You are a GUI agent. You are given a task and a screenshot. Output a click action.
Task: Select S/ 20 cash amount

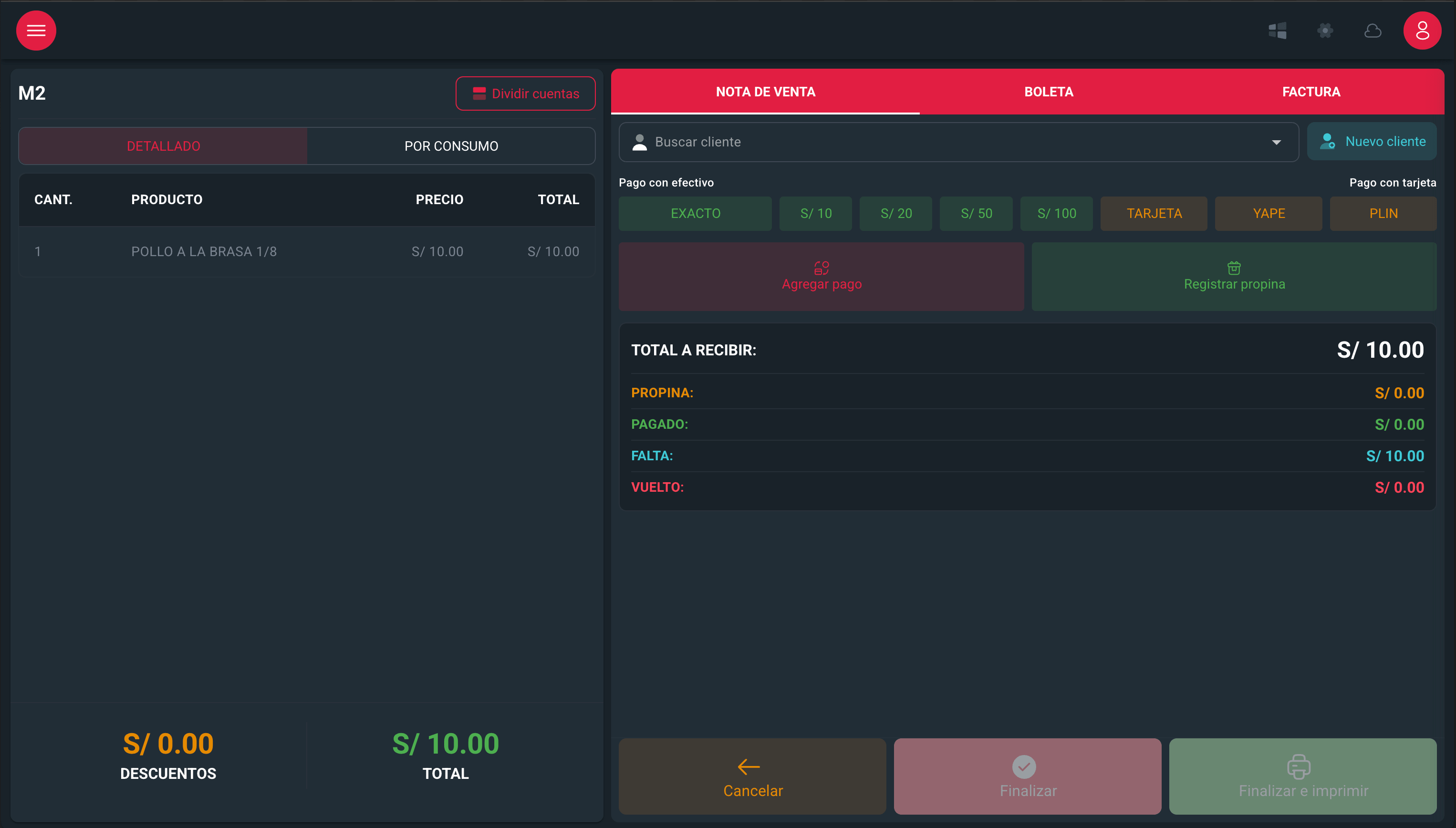tap(896, 213)
